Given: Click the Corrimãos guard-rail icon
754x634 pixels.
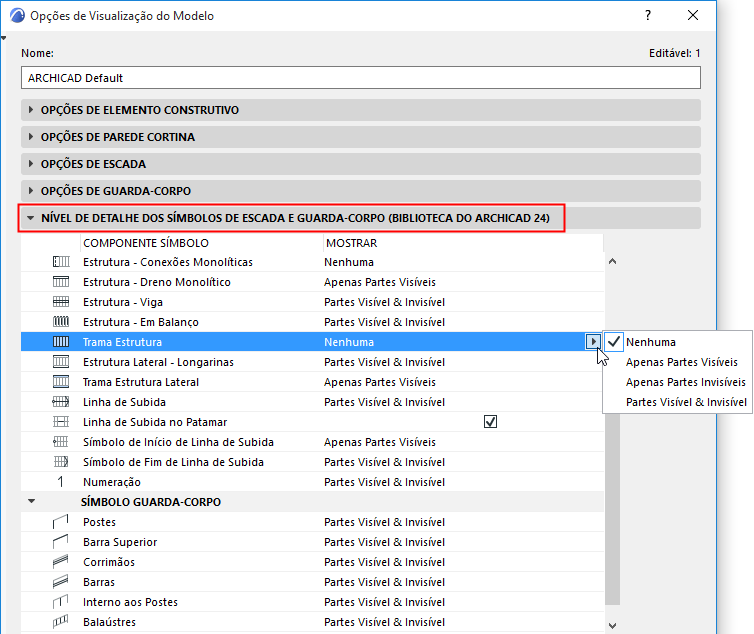Looking at the screenshot, I should coord(61,562).
